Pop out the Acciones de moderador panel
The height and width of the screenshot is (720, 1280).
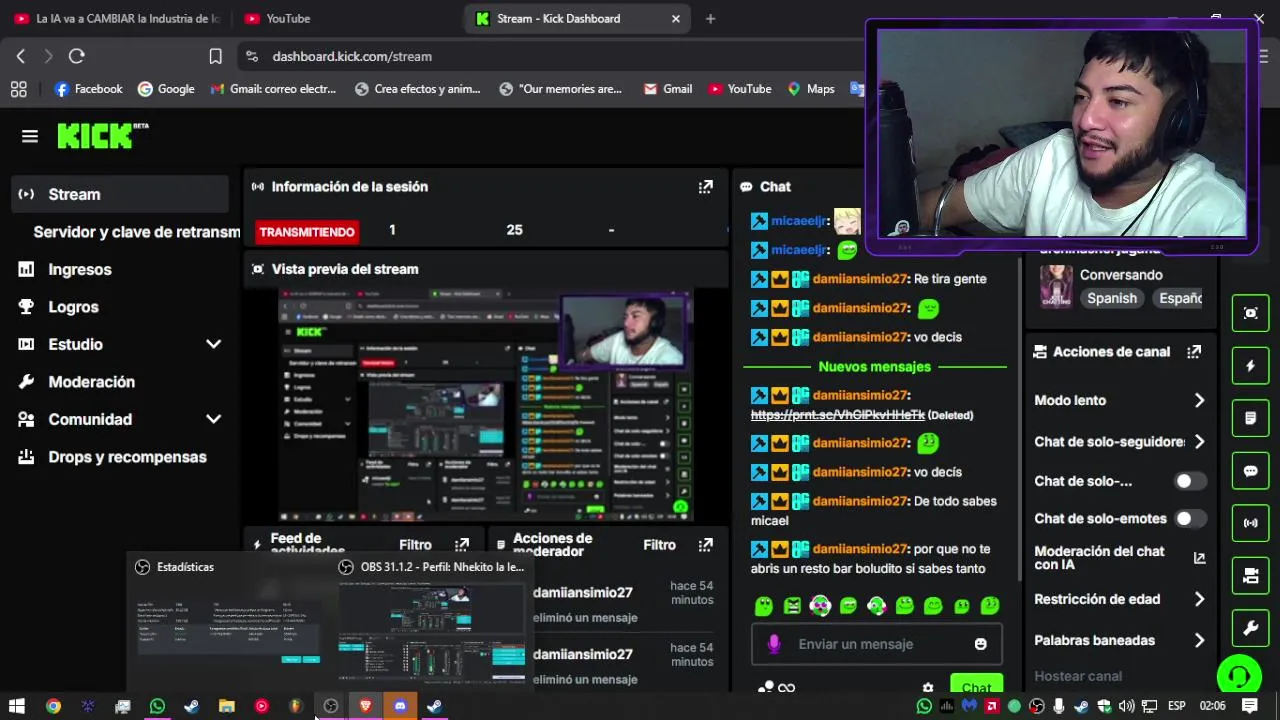click(706, 545)
